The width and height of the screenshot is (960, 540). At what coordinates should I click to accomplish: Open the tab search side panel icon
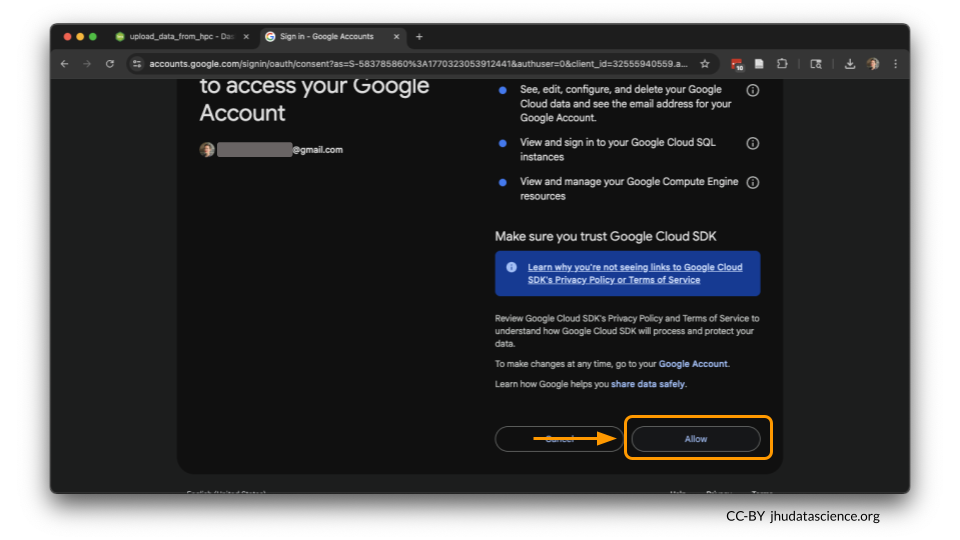816,64
